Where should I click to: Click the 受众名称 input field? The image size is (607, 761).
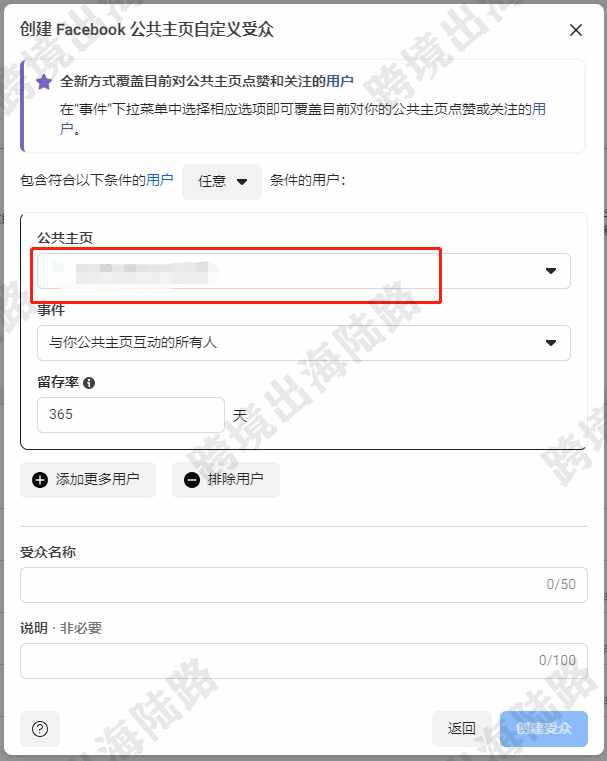(304, 585)
